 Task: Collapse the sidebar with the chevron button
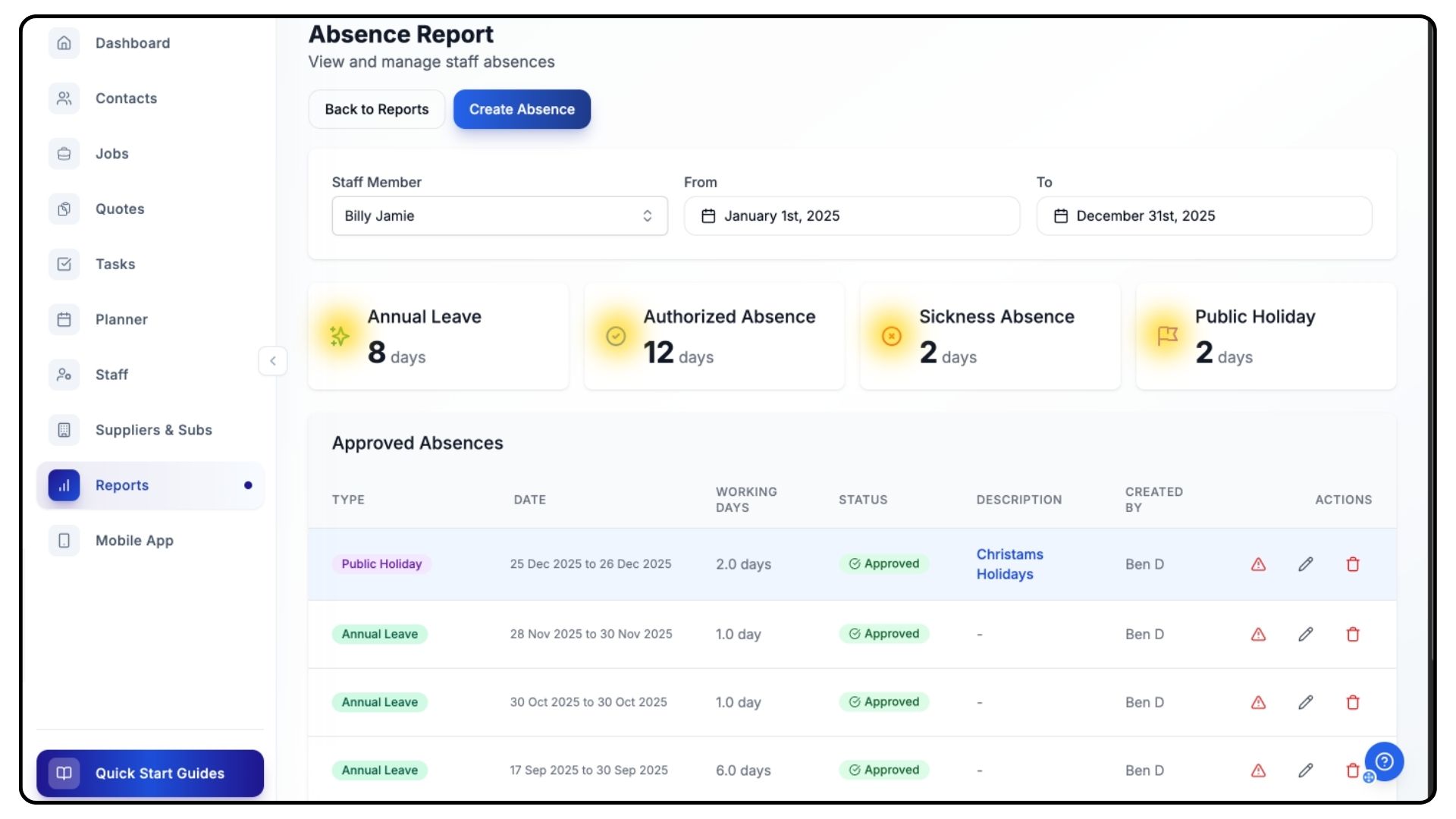tap(273, 361)
